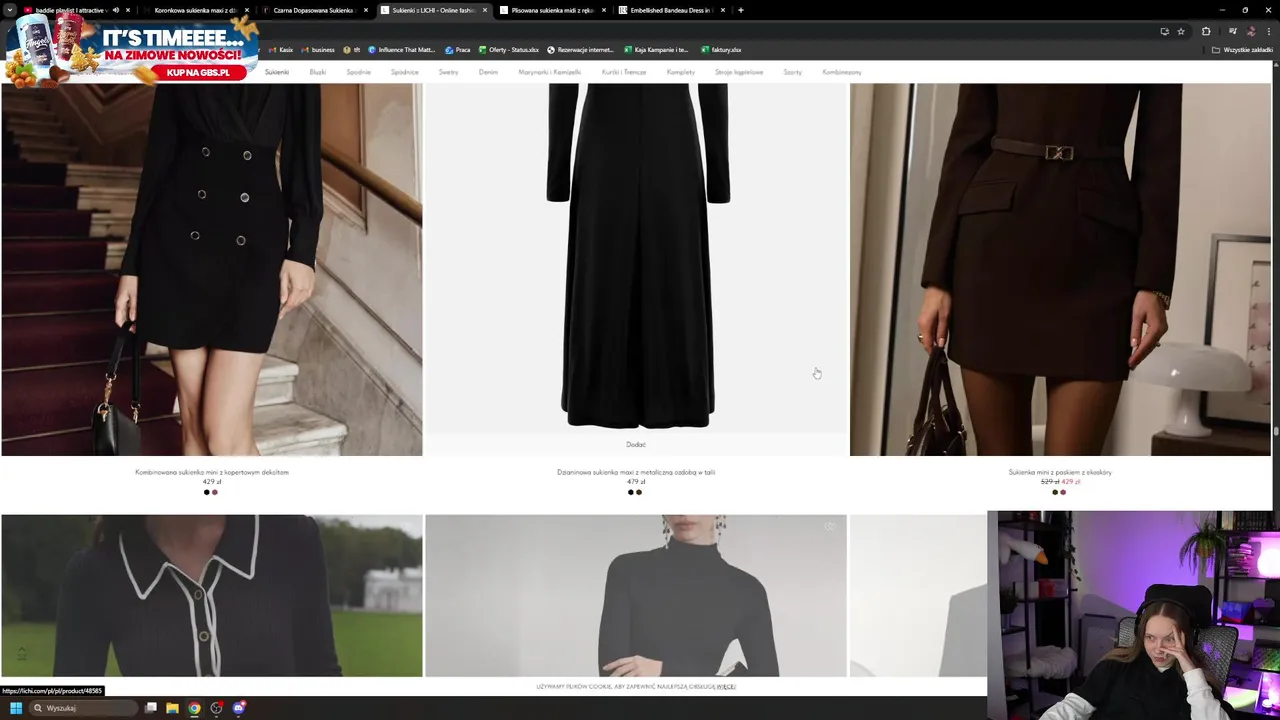Open the Praca bookmark
Screen dimensions: 1280x720
point(458,49)
